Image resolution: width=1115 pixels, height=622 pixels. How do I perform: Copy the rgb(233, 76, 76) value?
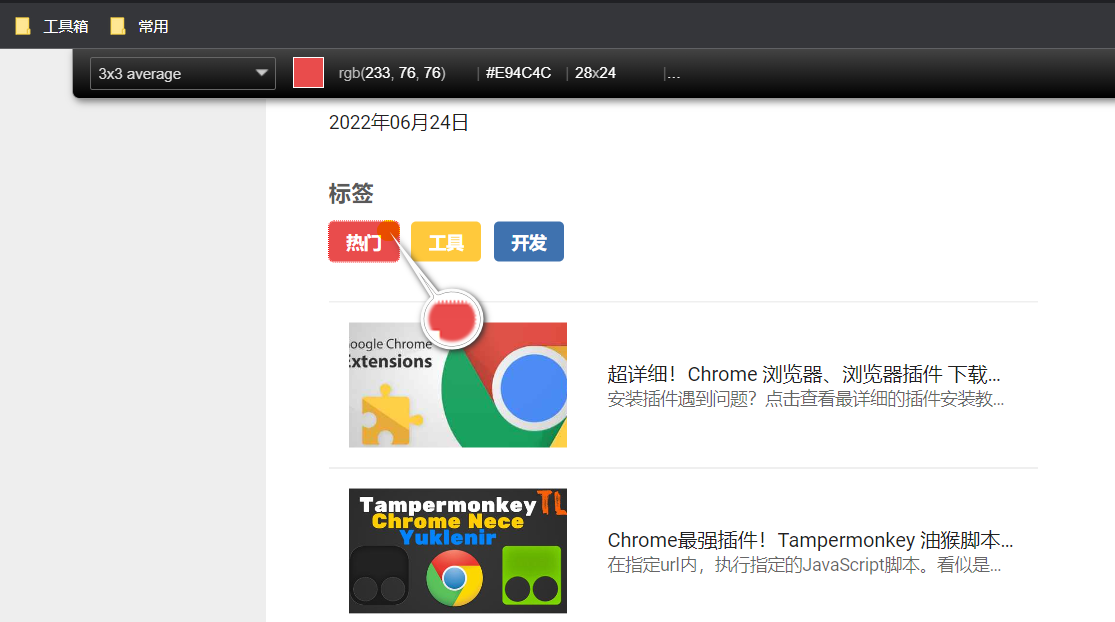pyautogui.click(x=392, y=73)
